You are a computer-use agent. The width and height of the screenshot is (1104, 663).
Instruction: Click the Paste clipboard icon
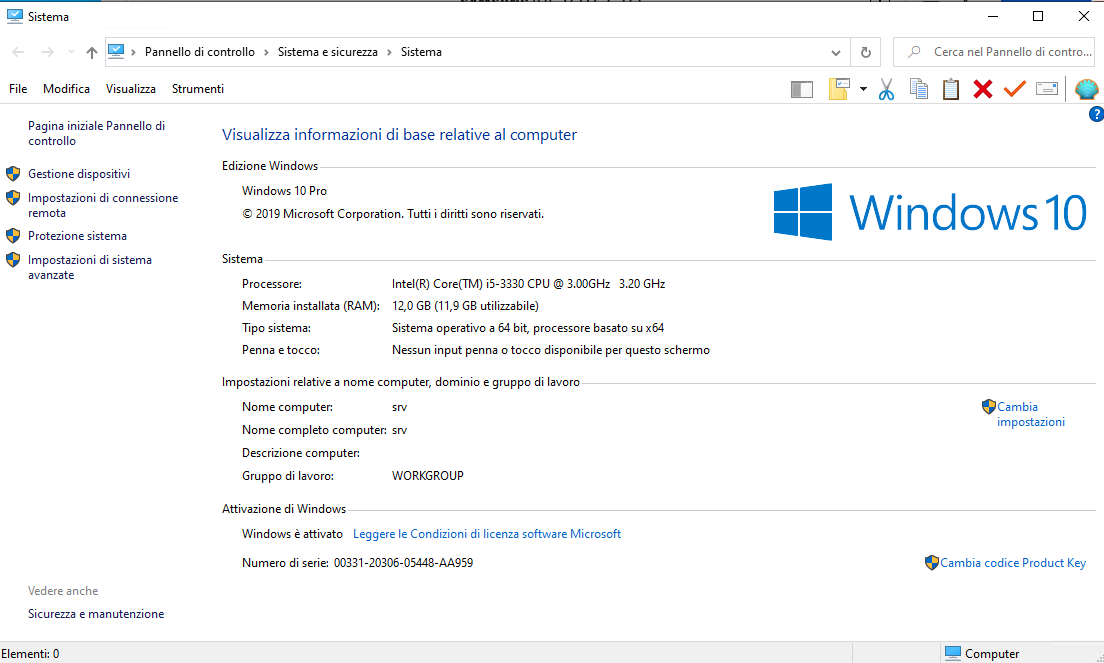(951, 89)
